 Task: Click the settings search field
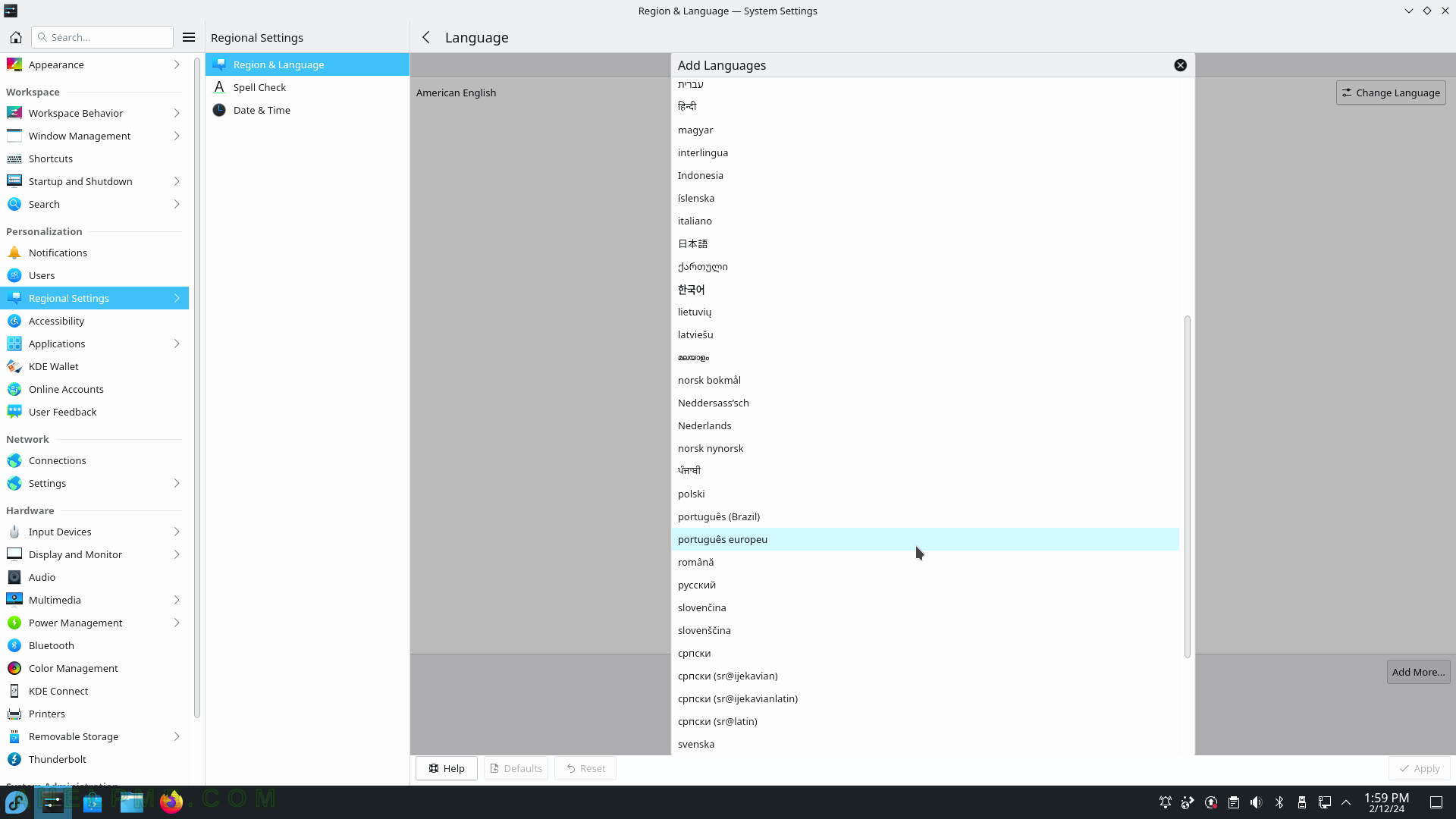102,37
